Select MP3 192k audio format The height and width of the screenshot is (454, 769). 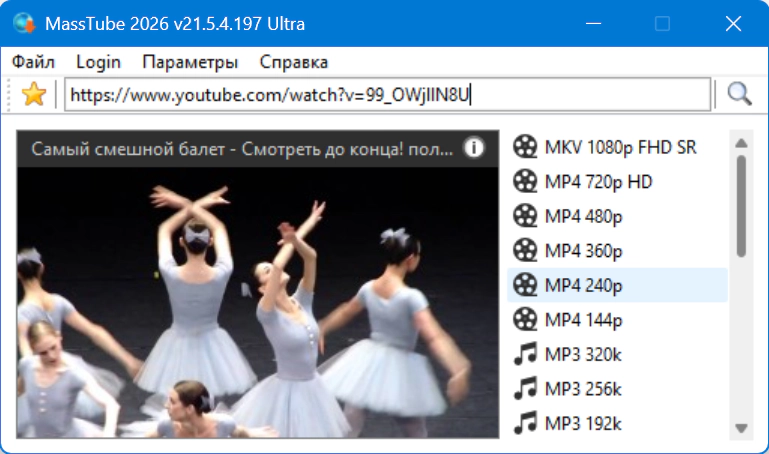tap(617, 423)
